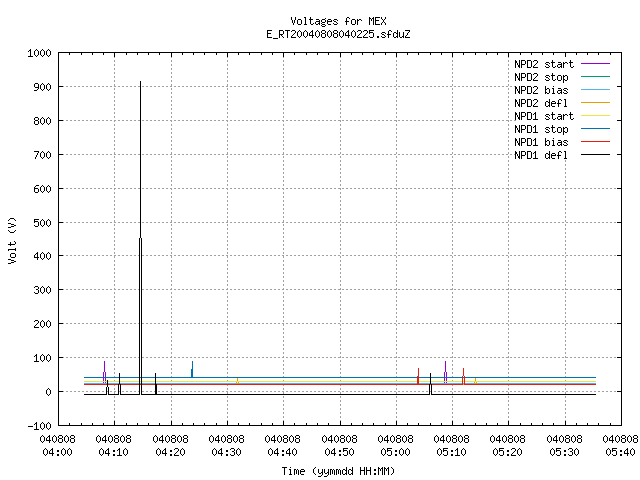The height and width of the screenshot is (480, 640).
Task: Click the purple NPD2 start legend line sample
Action: pyautogui.click(x=596, y=64)
